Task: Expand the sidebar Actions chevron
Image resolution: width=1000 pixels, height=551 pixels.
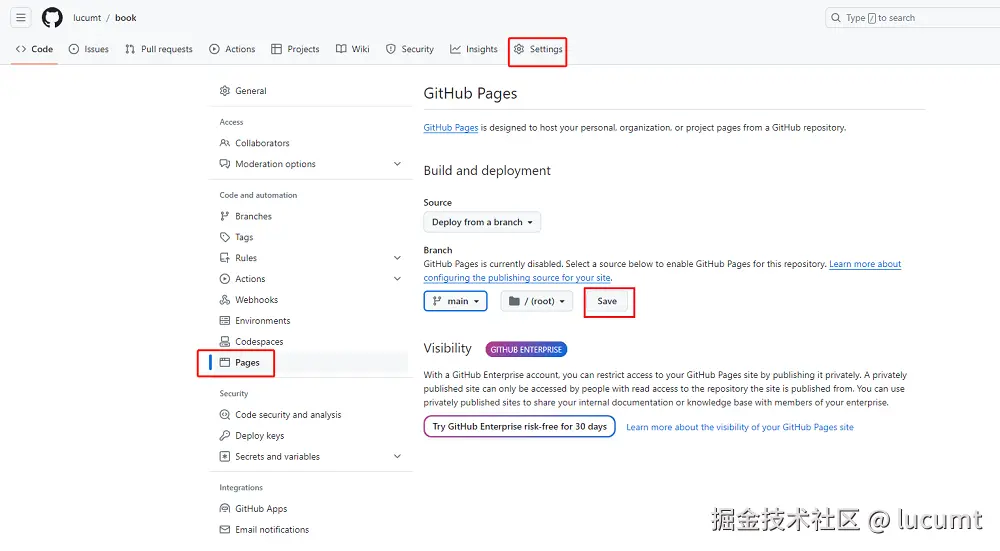Action: [397, 279]
